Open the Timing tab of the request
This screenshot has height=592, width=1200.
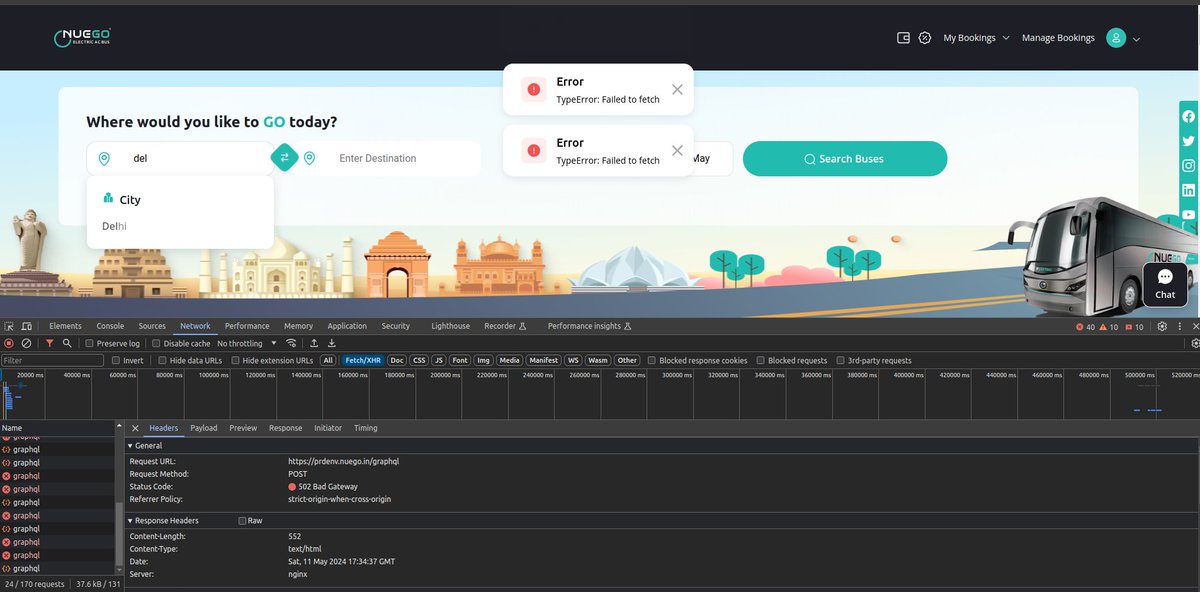point(366,428)
